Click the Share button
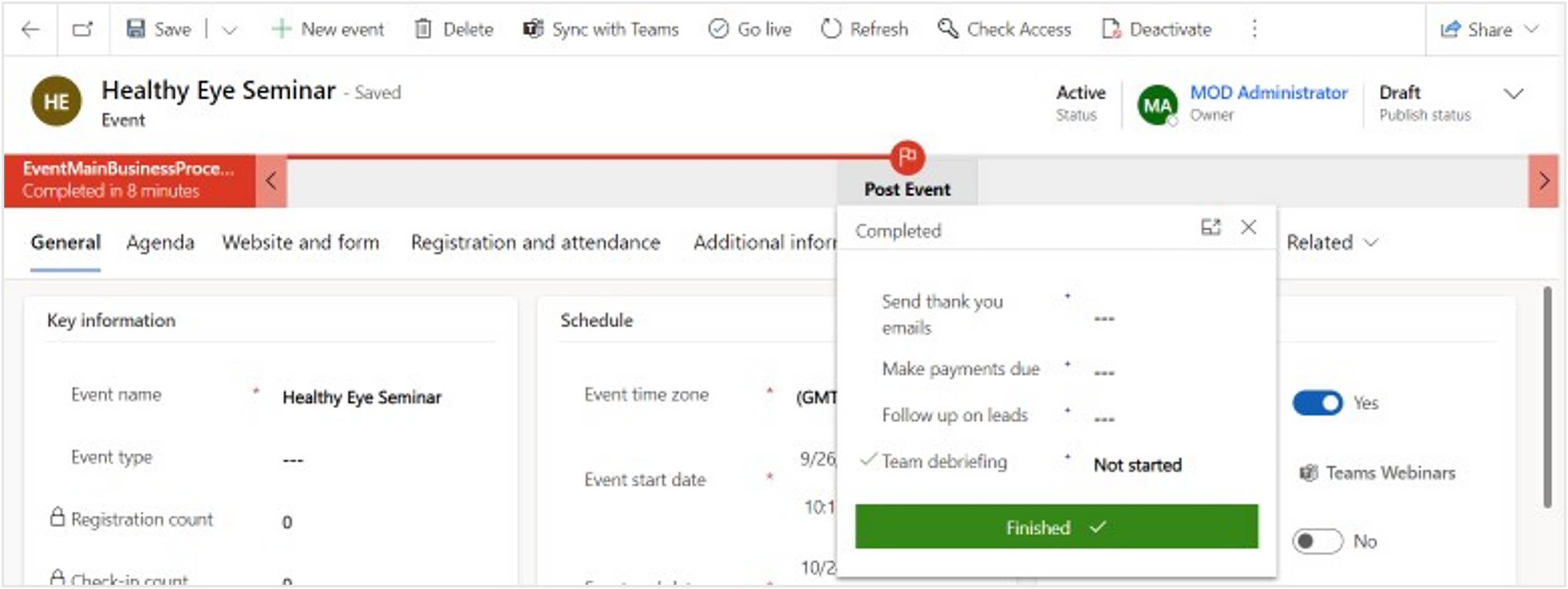The width and height of the screenshot is (1568, 589). coord(1476,29)
